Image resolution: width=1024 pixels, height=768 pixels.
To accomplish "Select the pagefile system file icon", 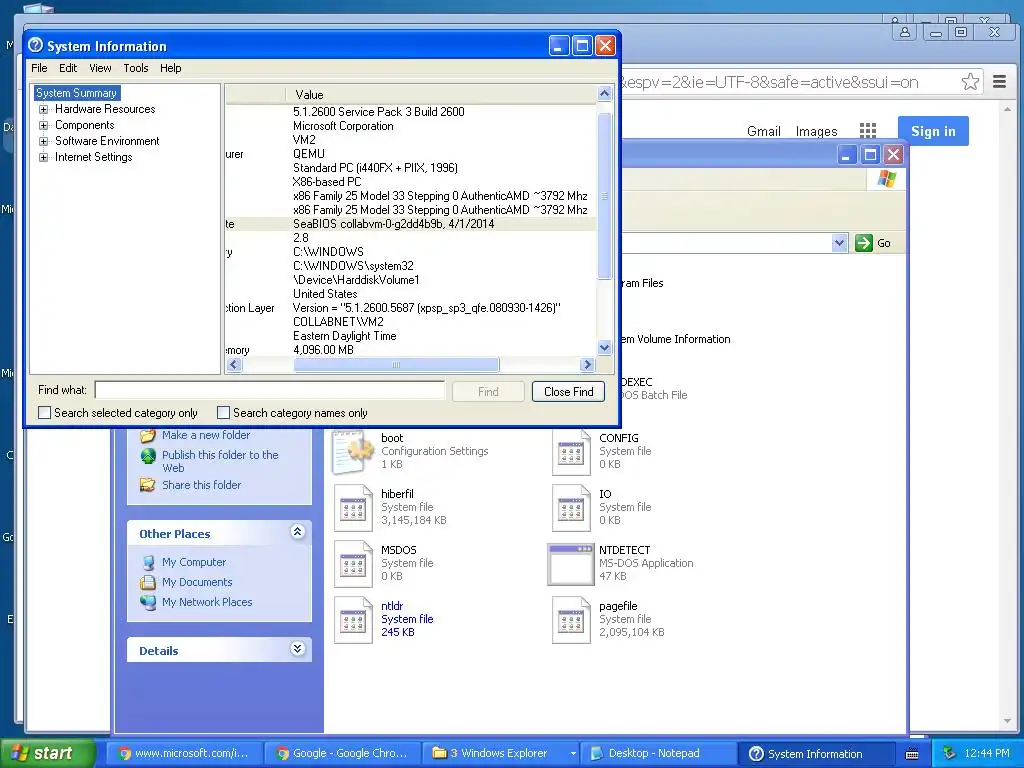I will pyautogui.click(x=571, y=620).
